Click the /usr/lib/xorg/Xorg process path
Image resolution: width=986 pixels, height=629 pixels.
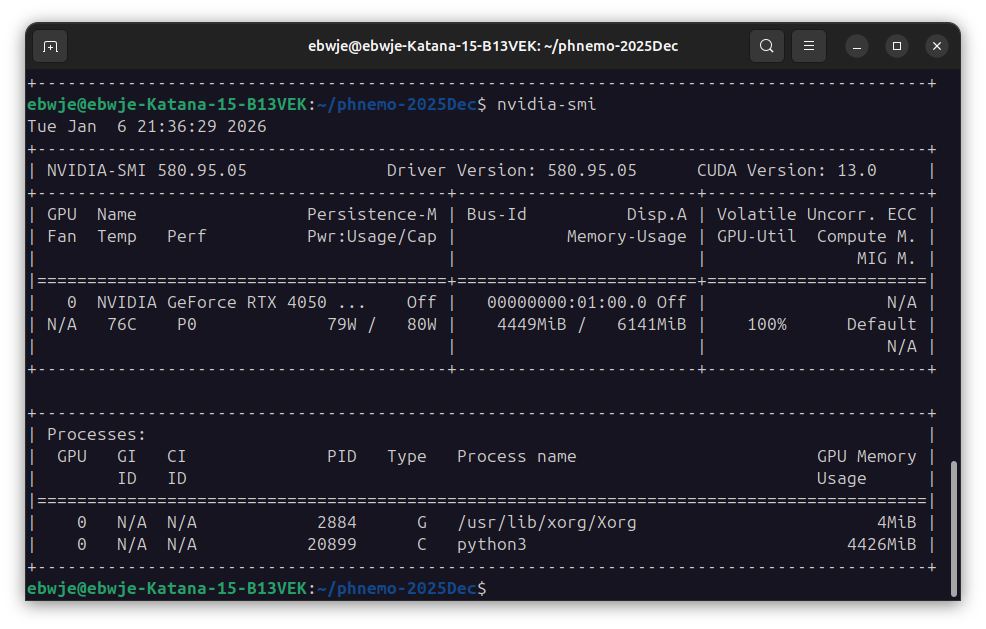546,522
